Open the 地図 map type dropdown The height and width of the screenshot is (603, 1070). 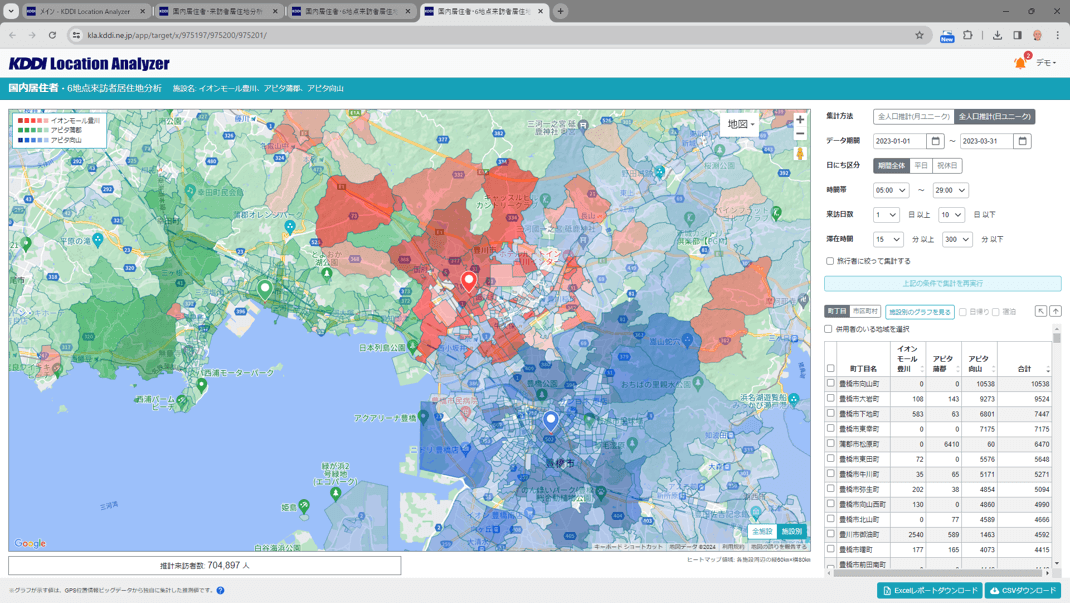(x=740, y=124)
